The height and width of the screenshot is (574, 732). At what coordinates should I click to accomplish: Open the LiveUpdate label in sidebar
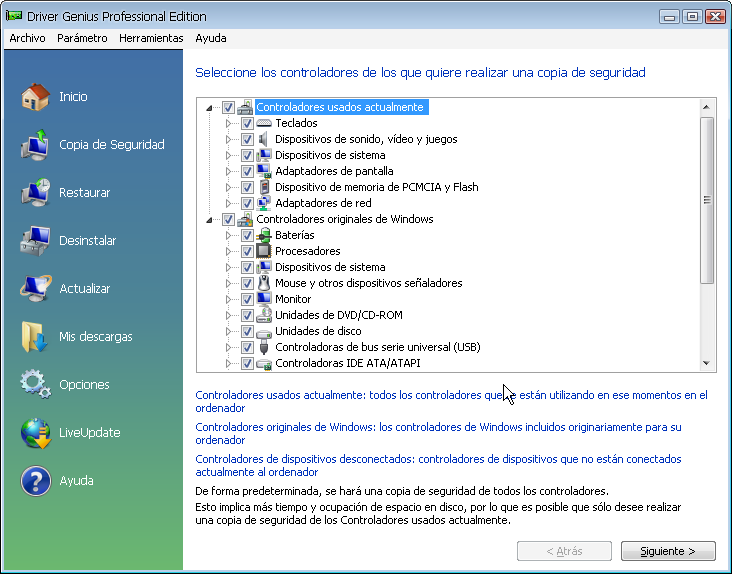pyautogui.click(x=90, y=433)
